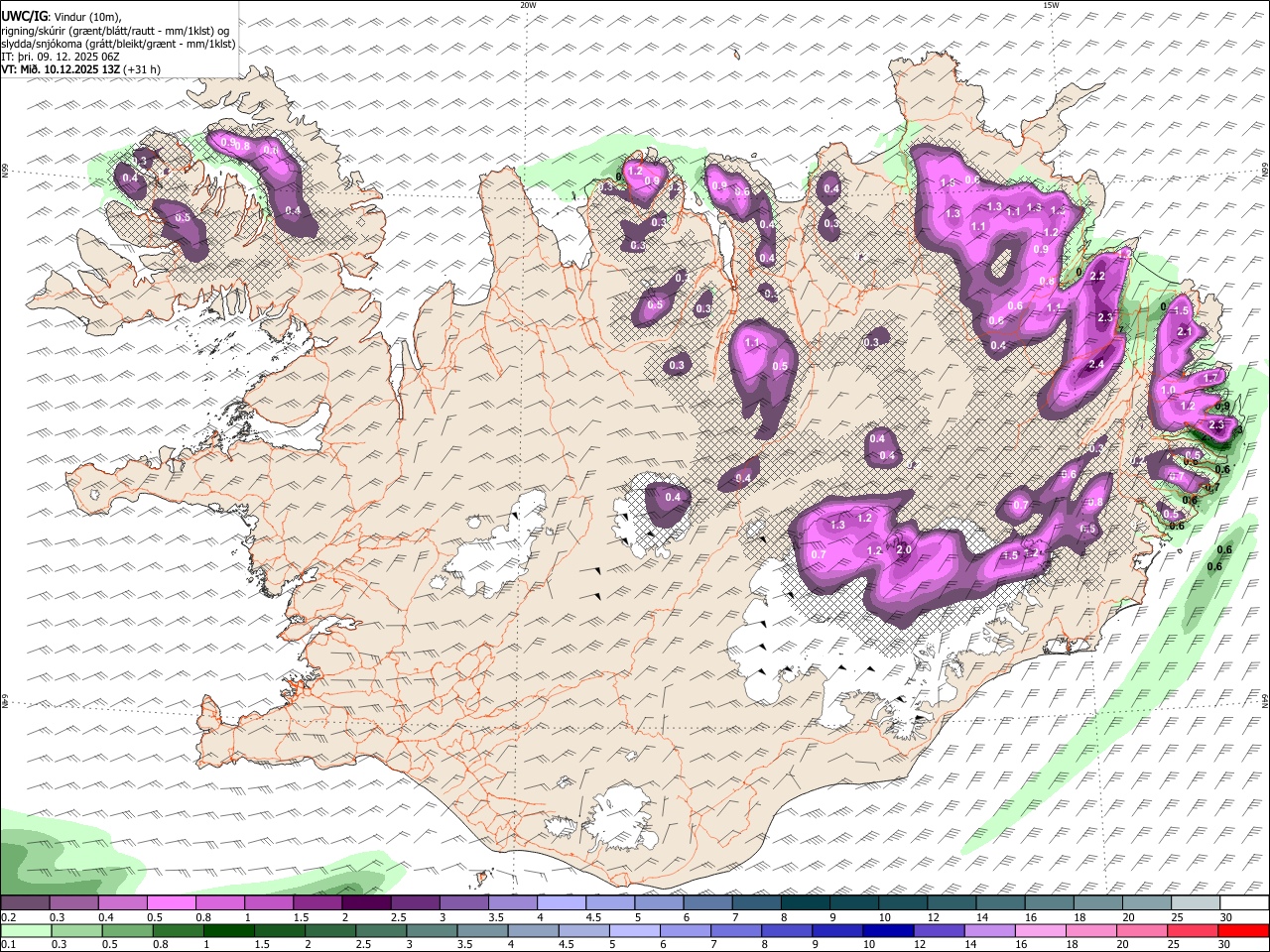1270x952 pixels.
Task: Click bottom-row blue-gray swatch starting at 4
Action: [533, 931]
